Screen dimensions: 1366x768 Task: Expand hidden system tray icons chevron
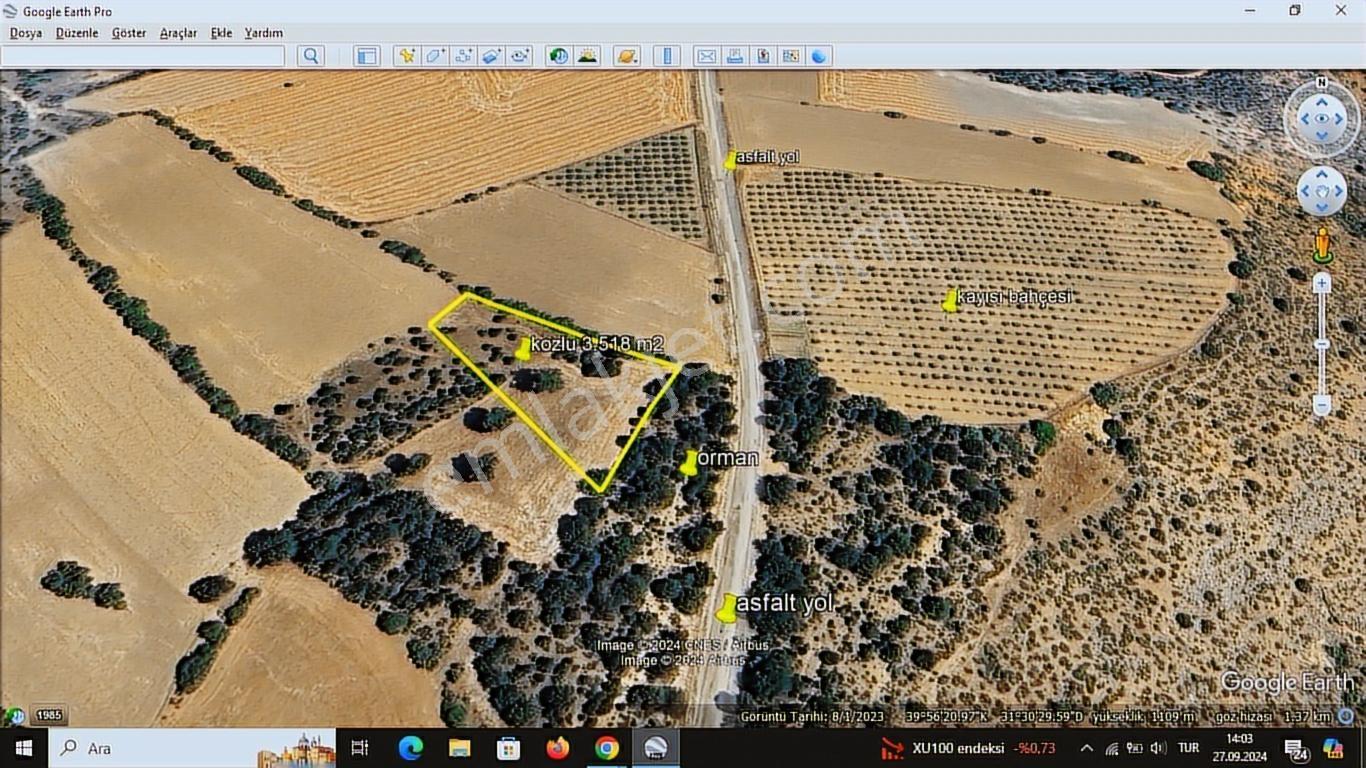click(1086, 748)
